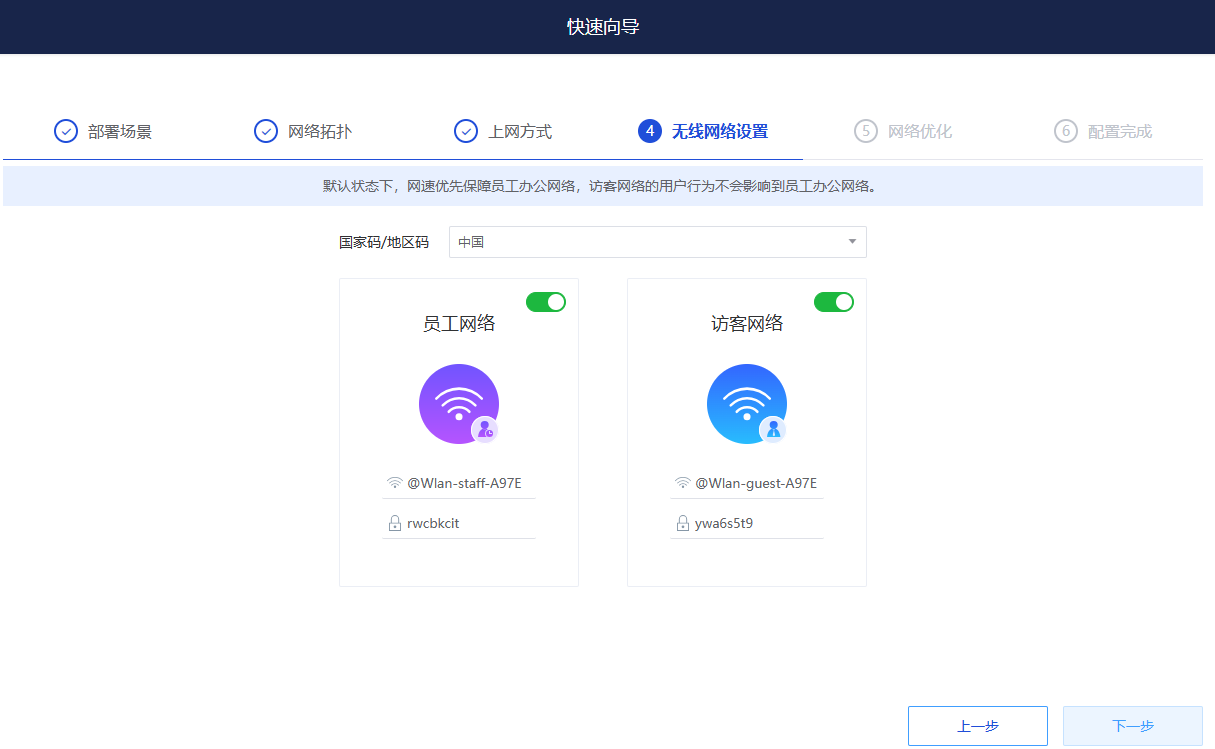Jump to the 网络优化 step
This screenshot has width=1215, height=749.
coord(919,132)
